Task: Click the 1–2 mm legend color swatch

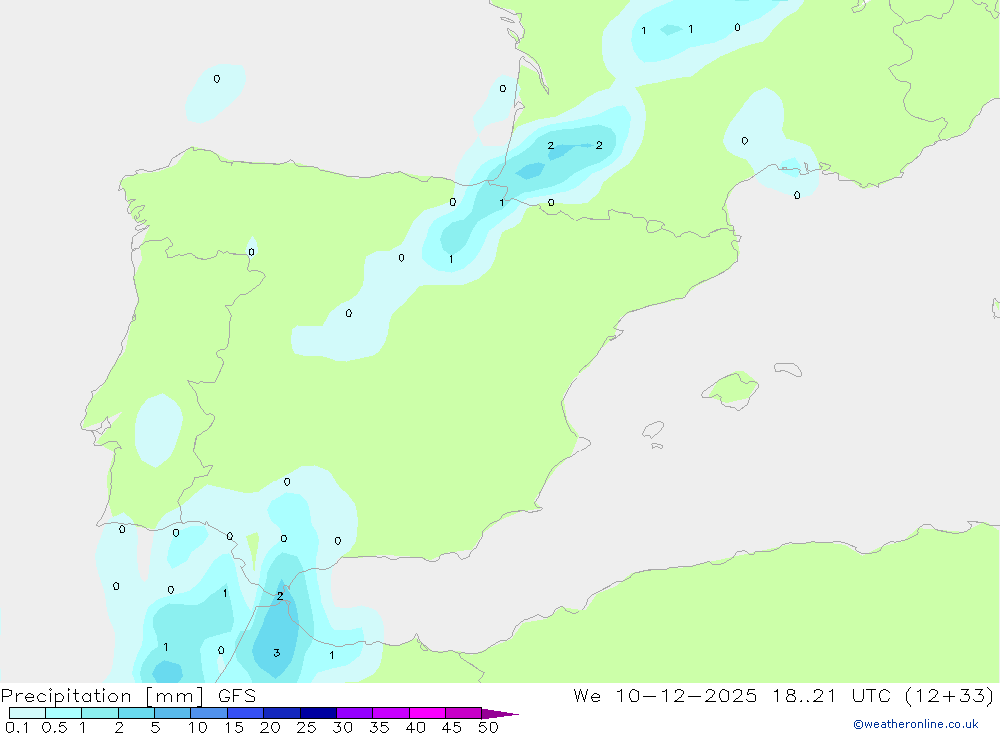Action: point(100,713)
